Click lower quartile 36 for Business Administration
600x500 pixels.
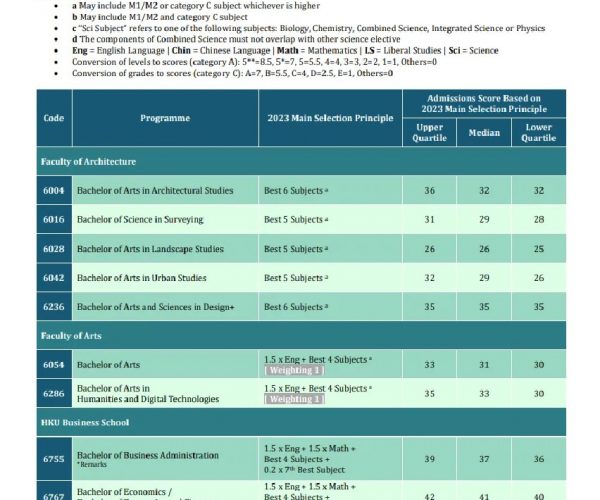click(538, 459)
